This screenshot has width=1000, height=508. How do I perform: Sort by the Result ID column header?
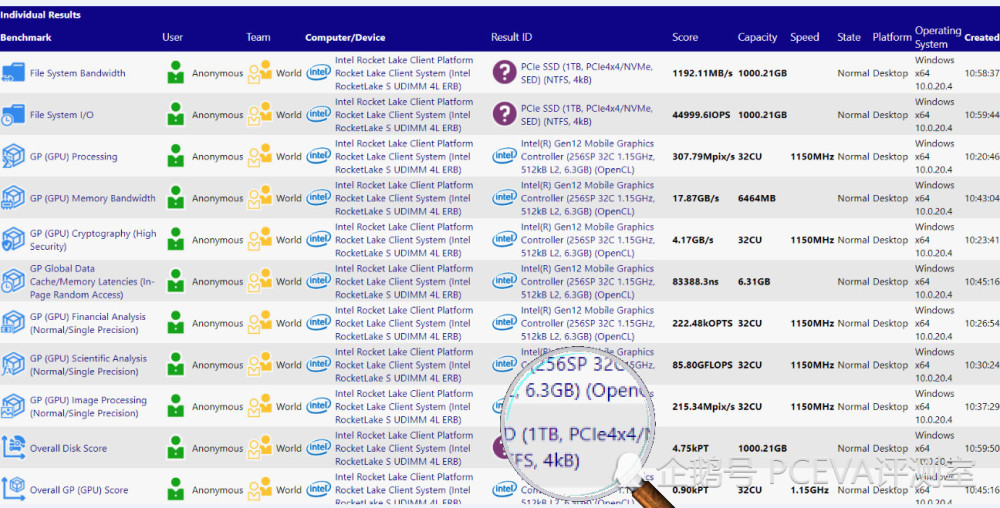coord(511,38)
